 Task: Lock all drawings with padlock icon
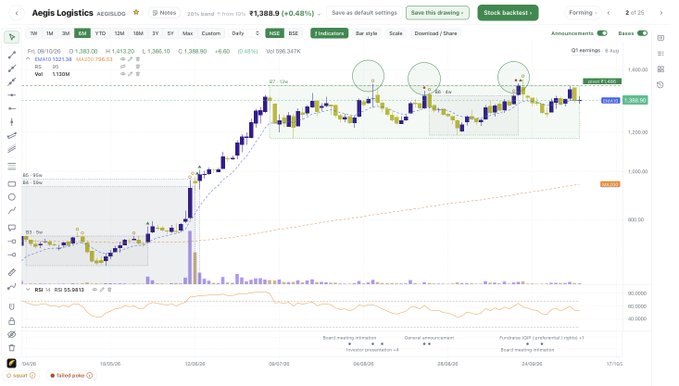(x=12, y=321)
